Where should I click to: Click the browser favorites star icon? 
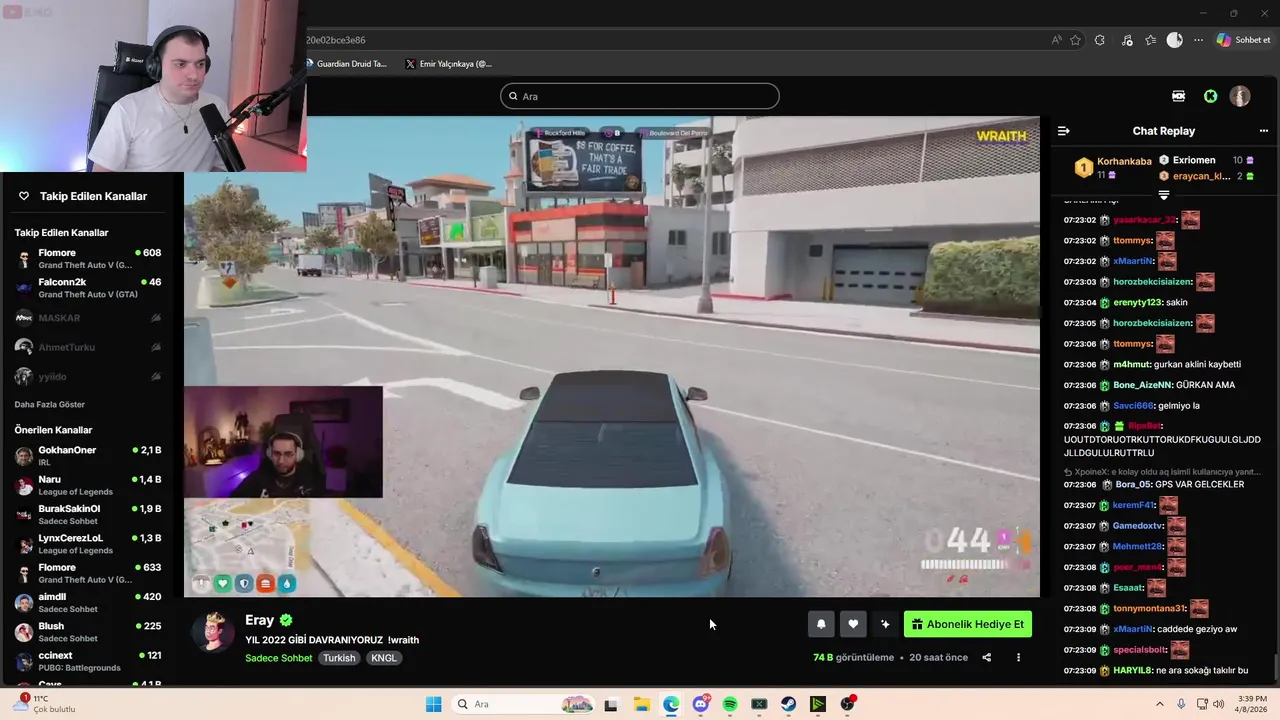(x=1076, y=40)
